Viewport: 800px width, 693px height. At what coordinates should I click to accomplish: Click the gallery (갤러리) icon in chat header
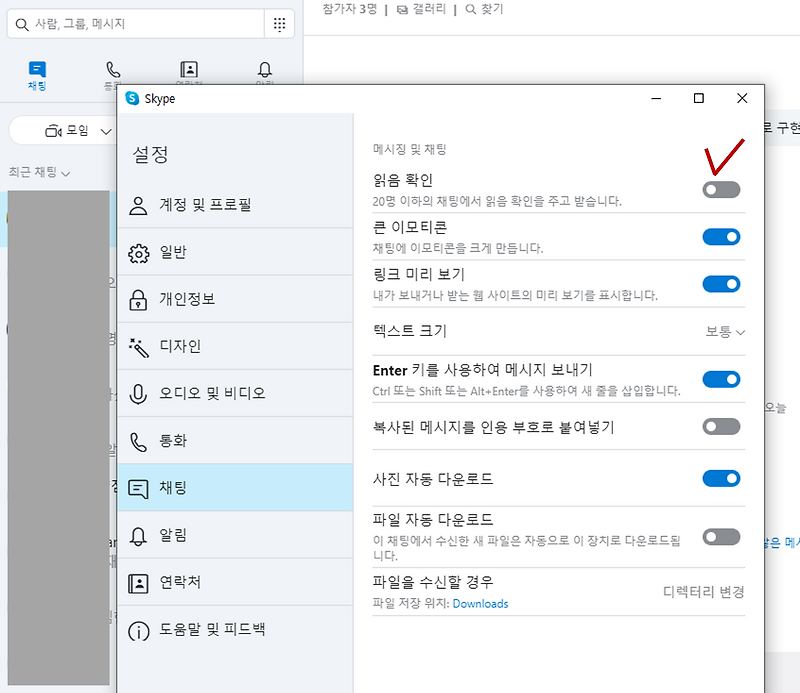click(403, 10)
